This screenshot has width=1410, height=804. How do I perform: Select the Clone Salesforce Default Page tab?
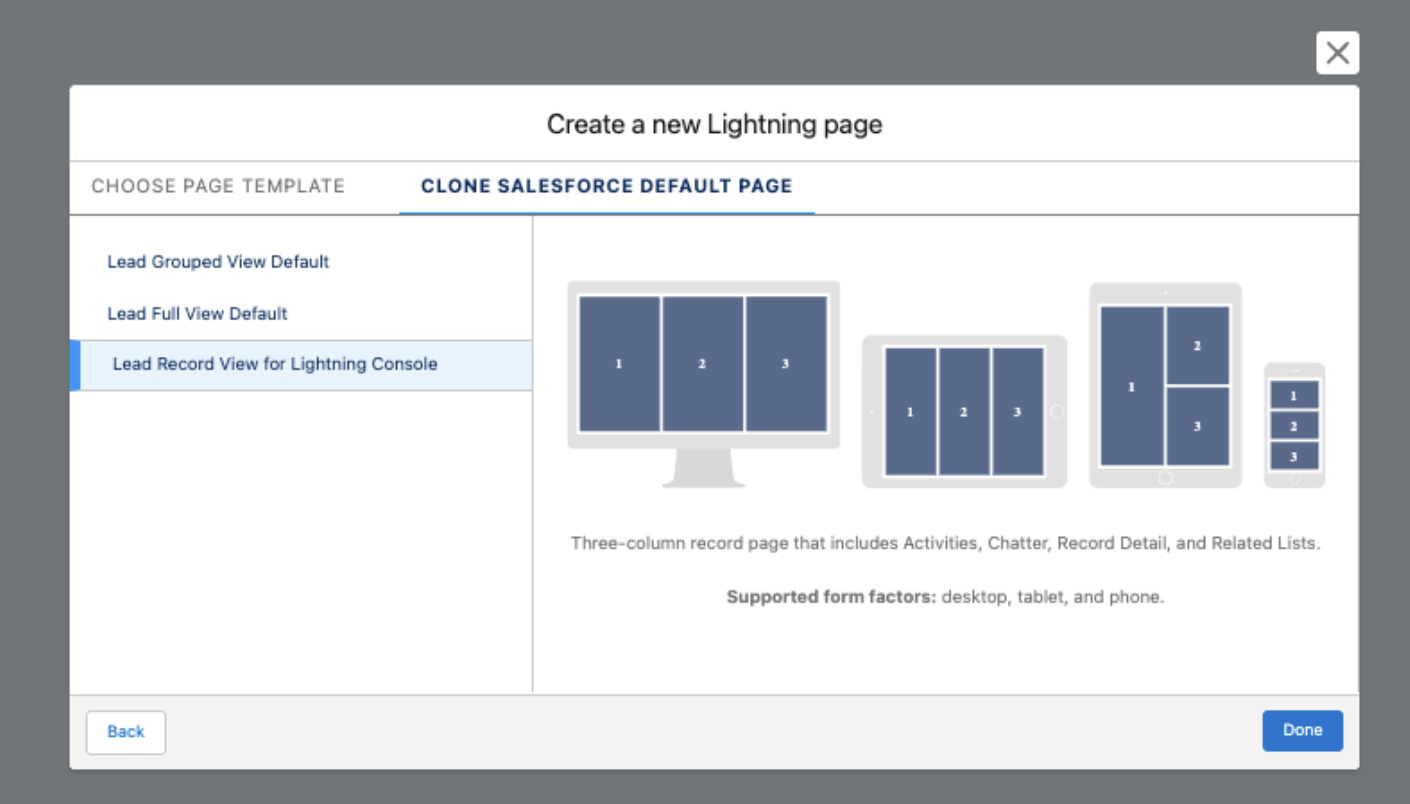click(607, 186)
